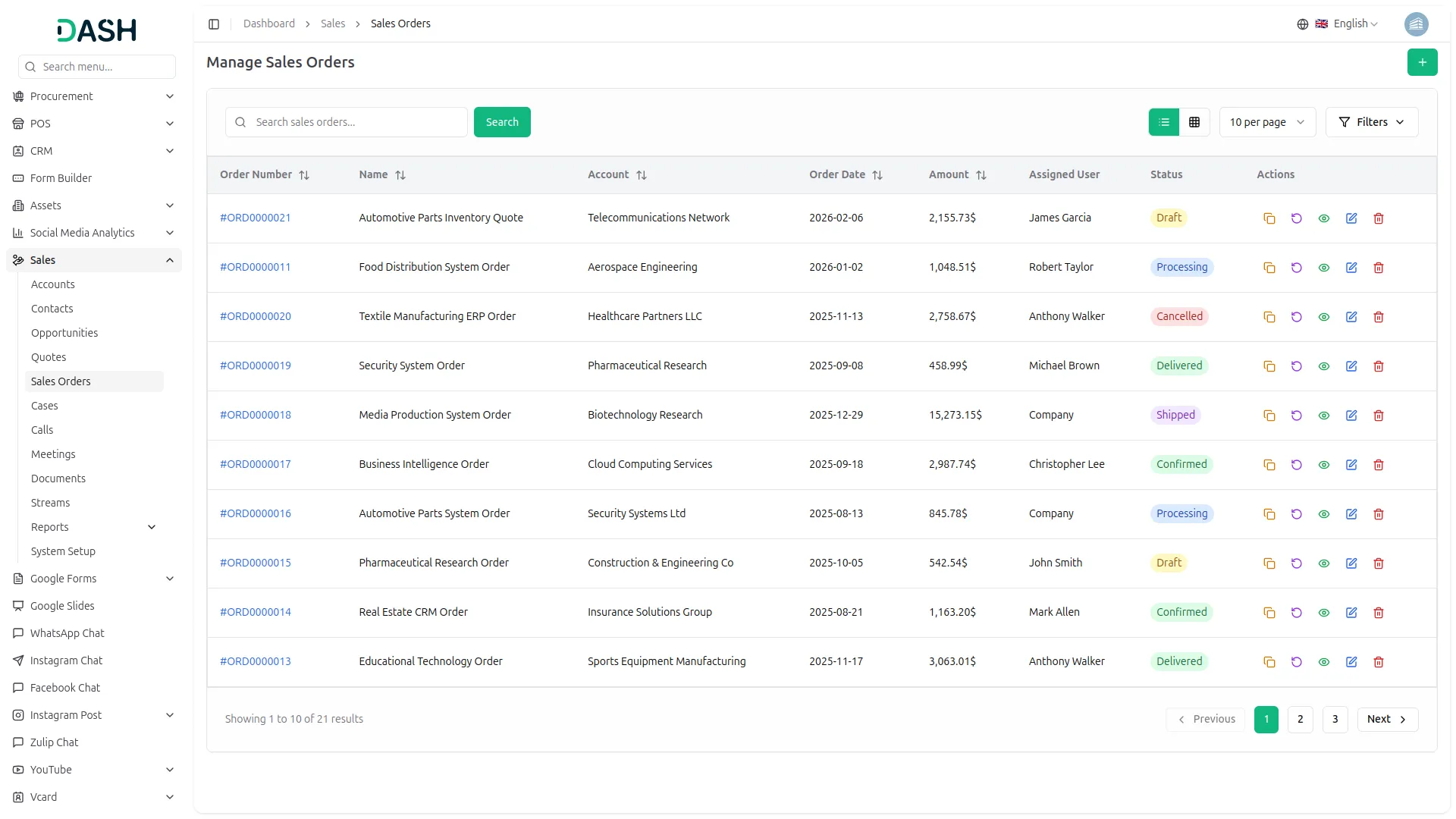Click the purple refresh icon for Security System Order
The width and height of the screenshot is (1456, 819).
[1296, 366]
